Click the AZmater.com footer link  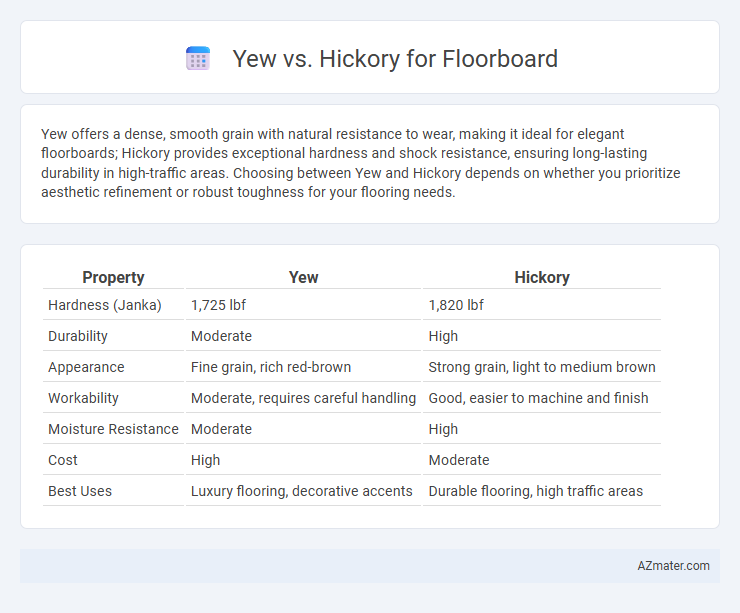pyautogui.click(x=673, y=566)
